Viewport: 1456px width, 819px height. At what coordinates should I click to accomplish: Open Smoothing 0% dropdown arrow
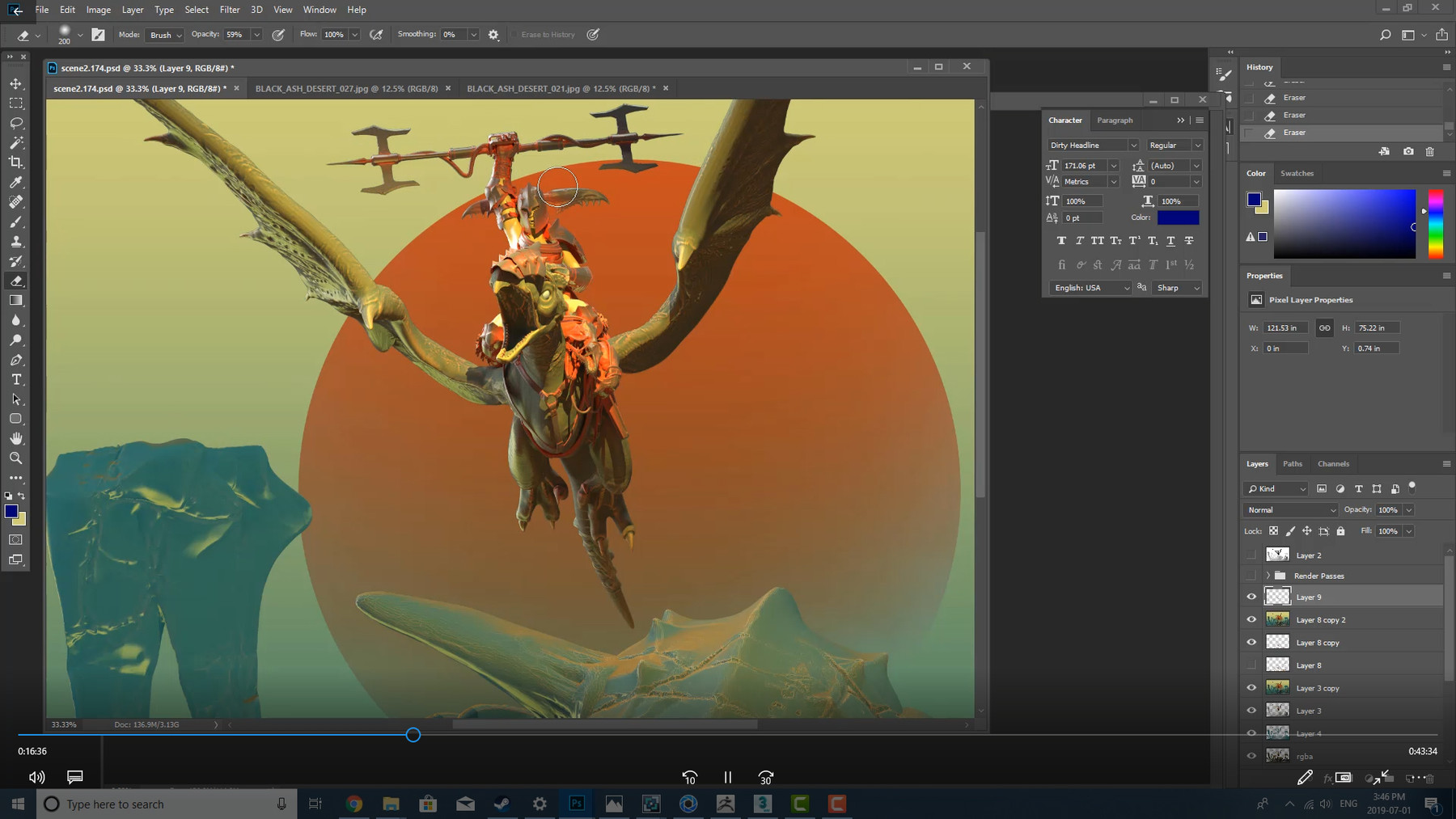tap(473, 35)
